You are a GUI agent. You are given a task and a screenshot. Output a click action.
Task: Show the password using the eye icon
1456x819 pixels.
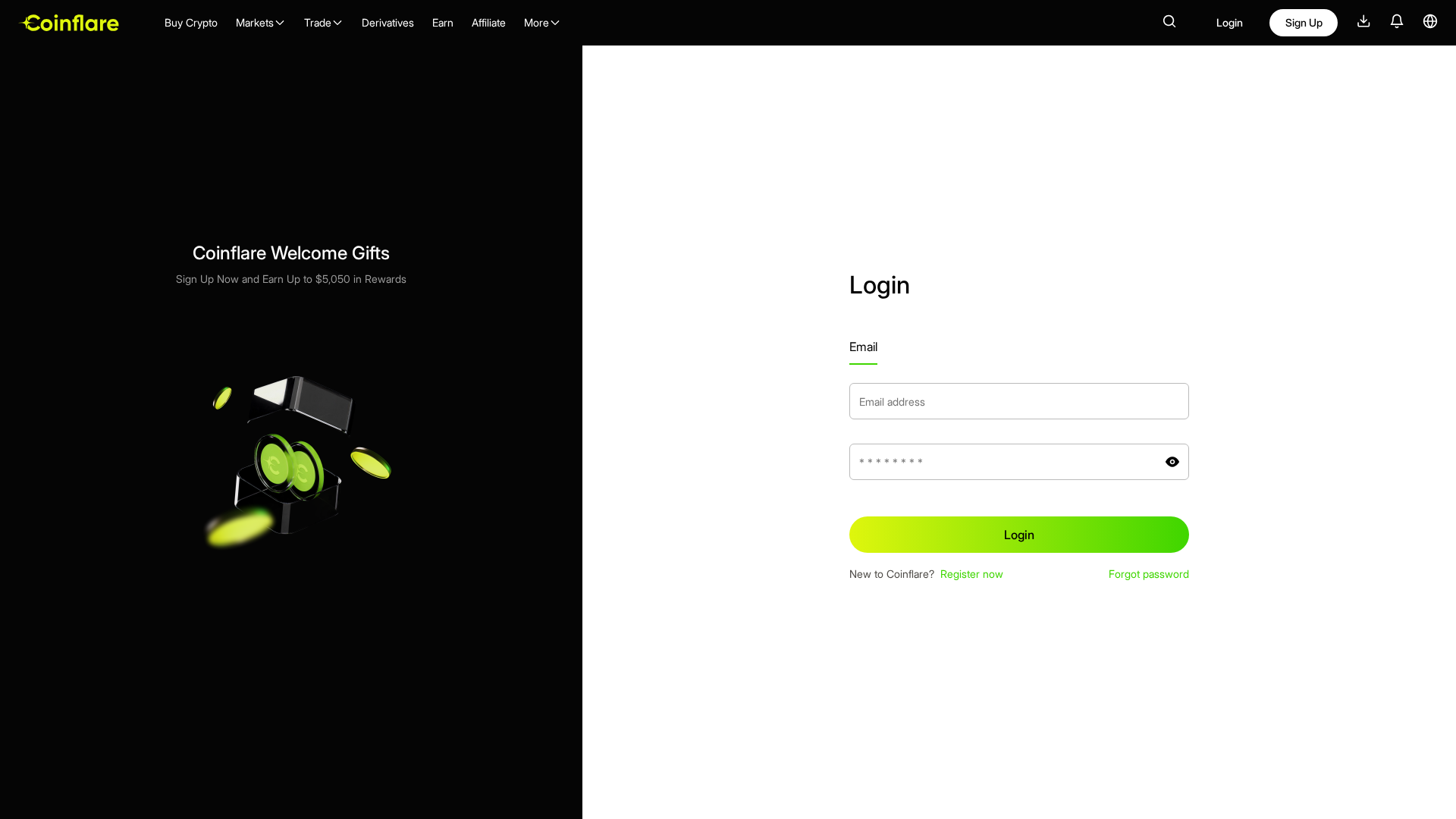(x=1172, y=461)
